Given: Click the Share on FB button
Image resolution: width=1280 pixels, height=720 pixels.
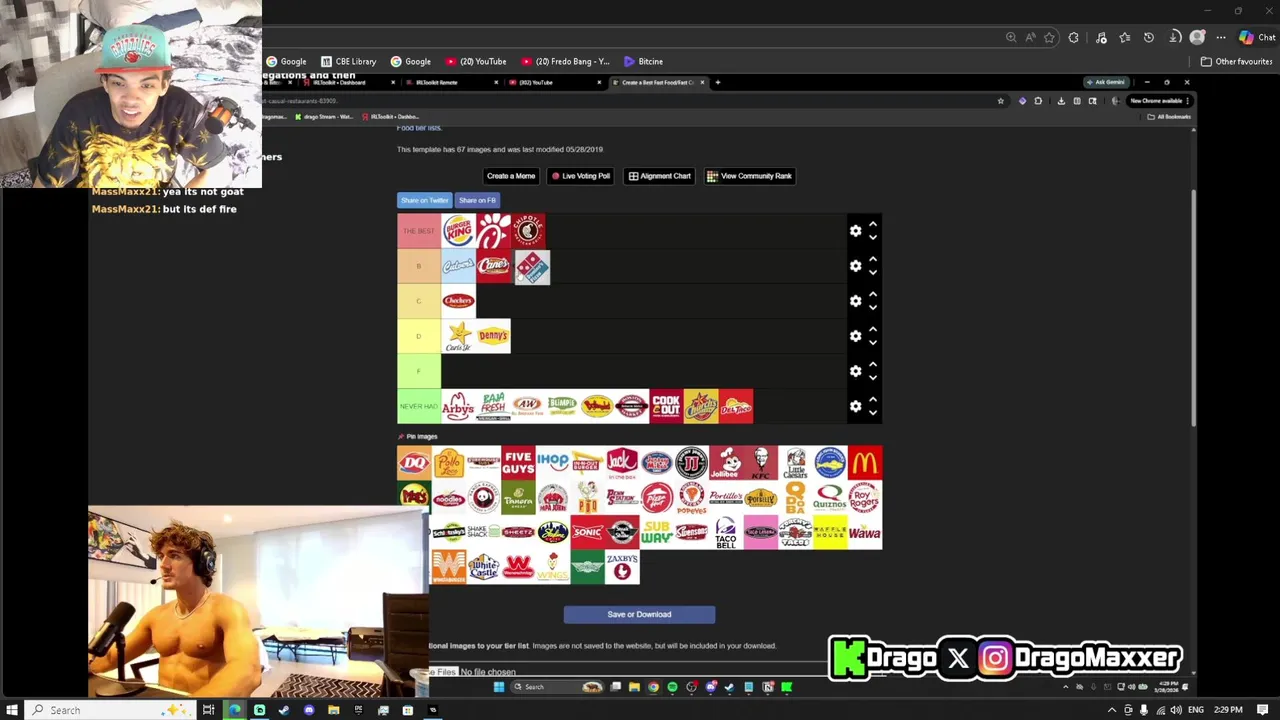Looking at the screenshot, I should [477, 200].
